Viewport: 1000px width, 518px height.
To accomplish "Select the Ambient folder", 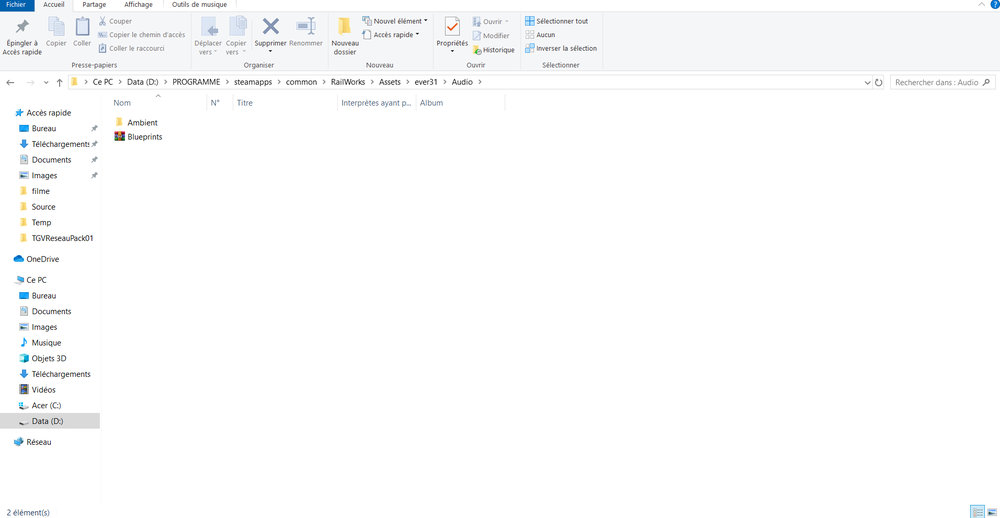I will pyautogui.click(x=136, y=122).
